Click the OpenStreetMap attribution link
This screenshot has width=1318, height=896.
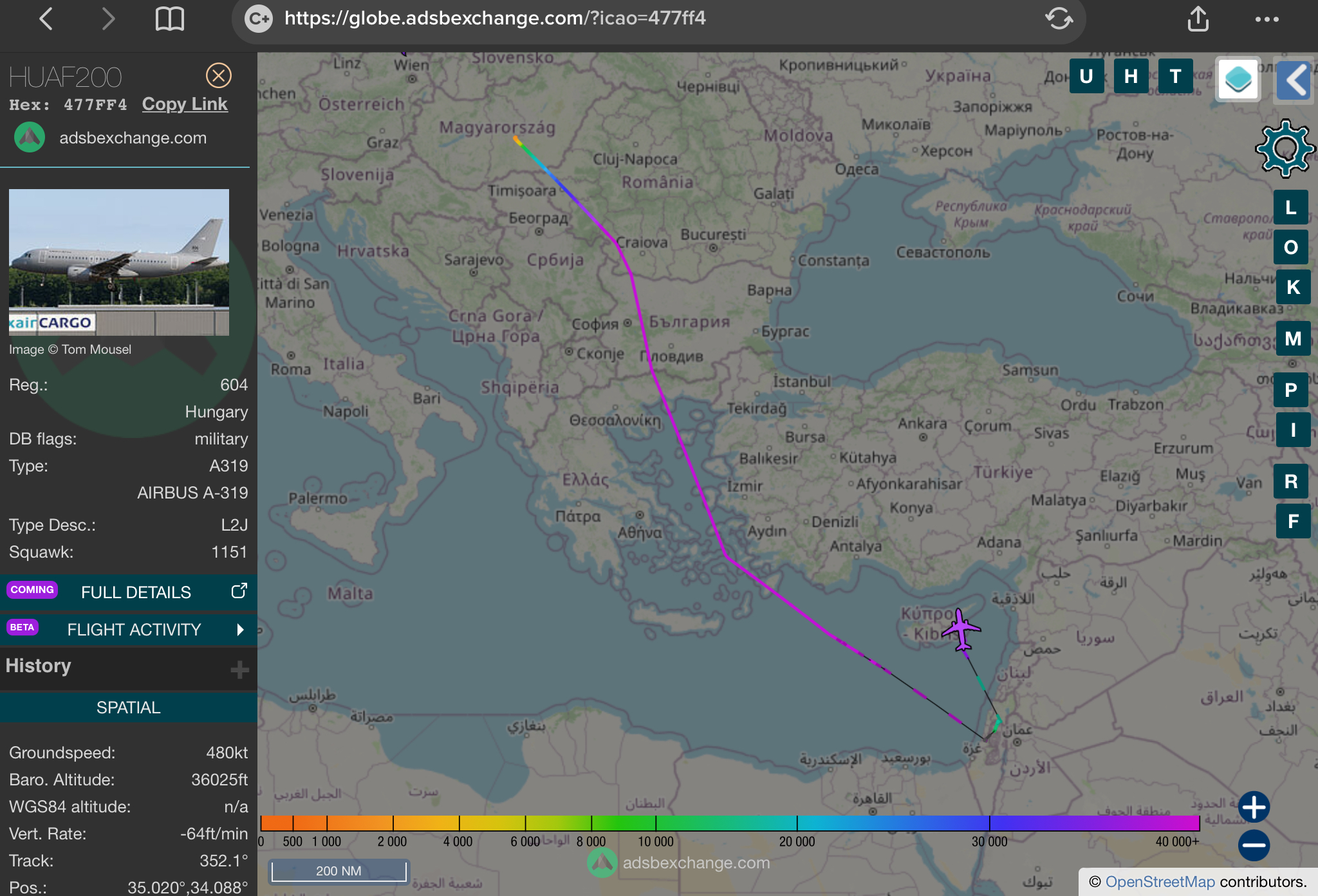1160,882
